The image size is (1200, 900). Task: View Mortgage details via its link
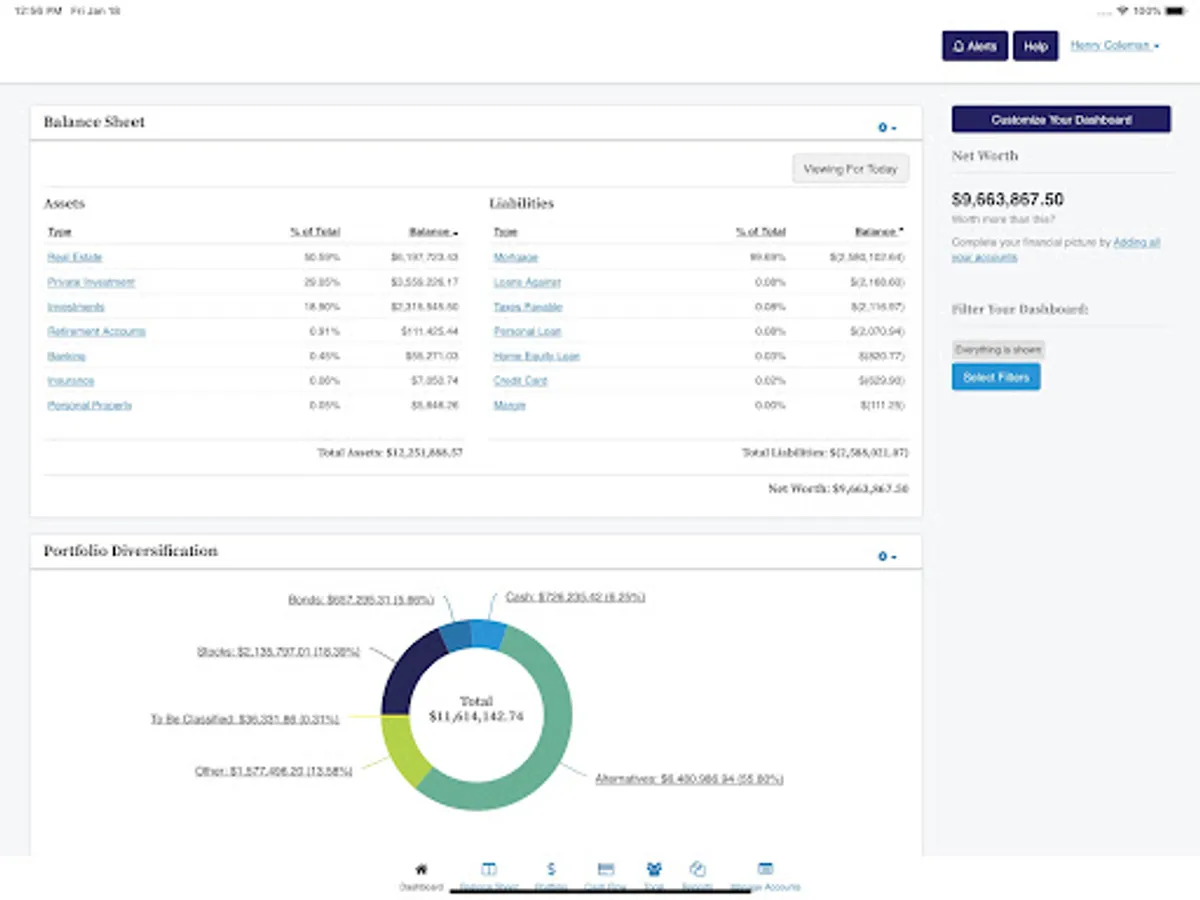[516, 257]
